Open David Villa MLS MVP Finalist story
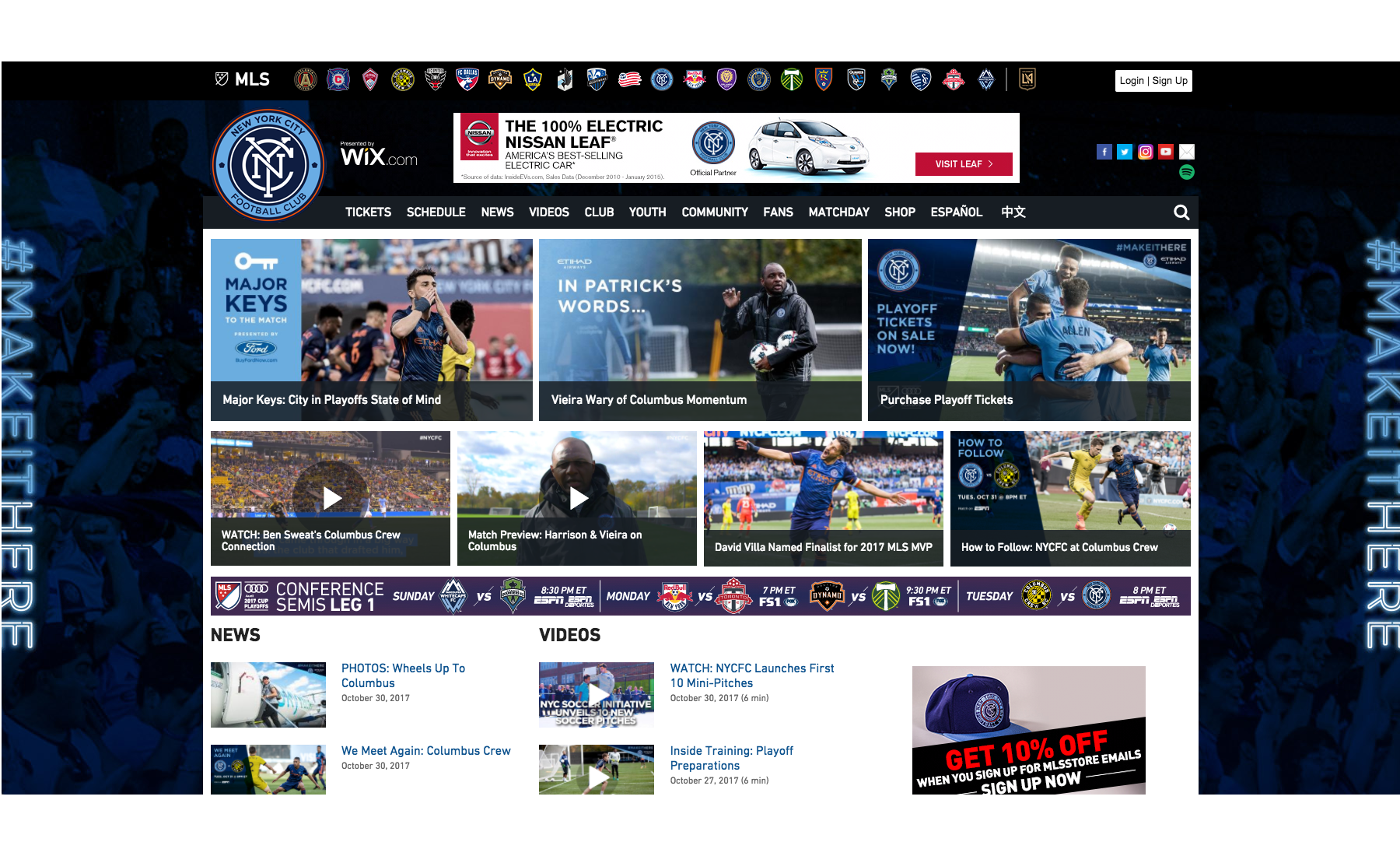The height and width of the screenshot is (856, 1400). [x=824, y=498]
